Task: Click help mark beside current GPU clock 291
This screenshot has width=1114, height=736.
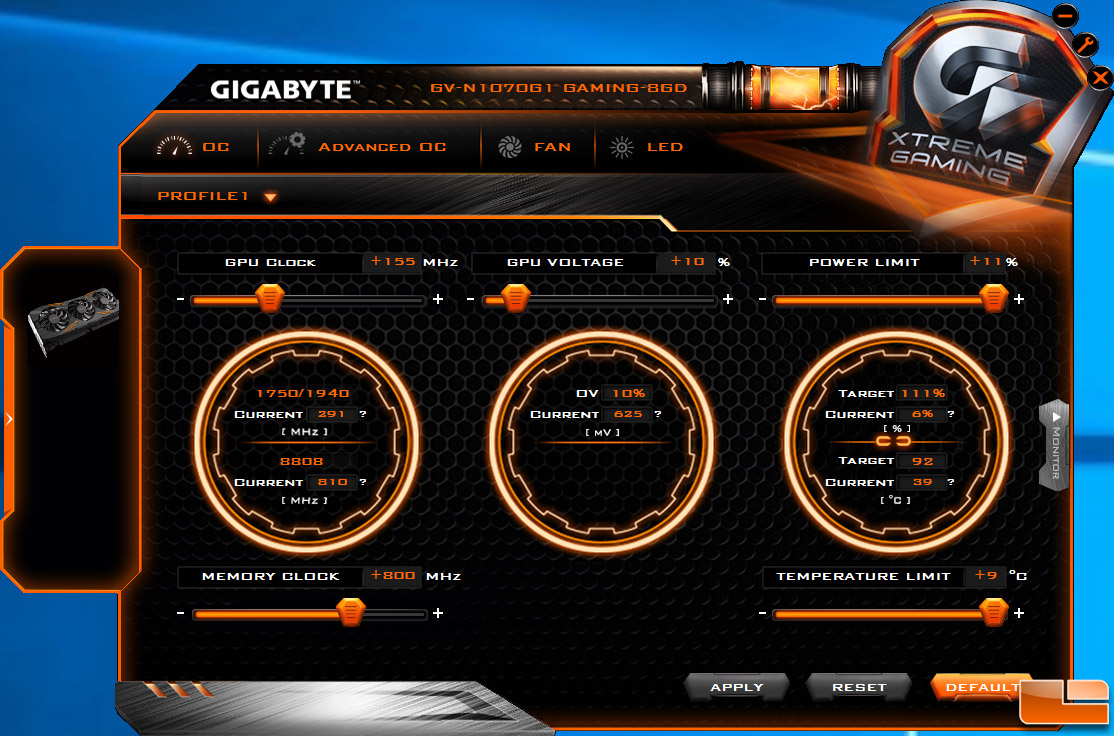Action: point(363,414)
